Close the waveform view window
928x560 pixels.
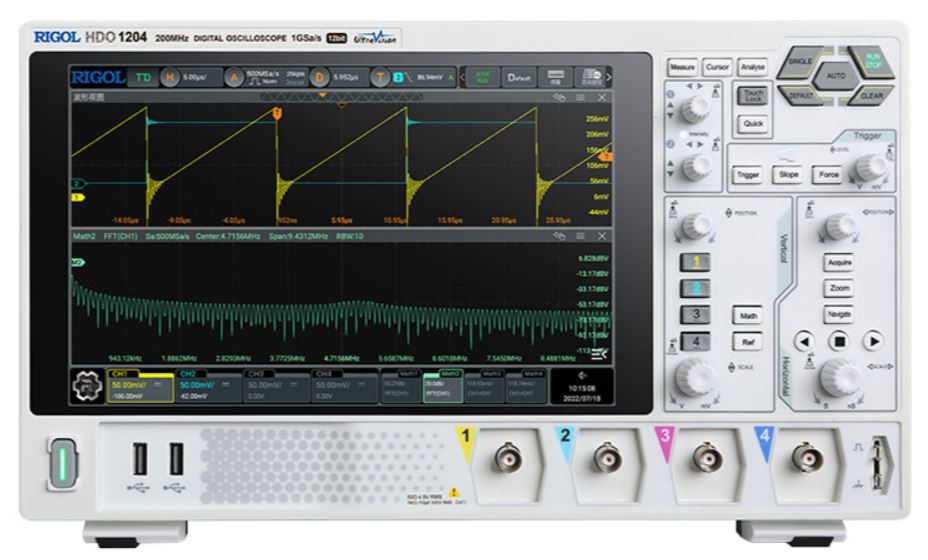pyautogui.click(x=602, y=97)
